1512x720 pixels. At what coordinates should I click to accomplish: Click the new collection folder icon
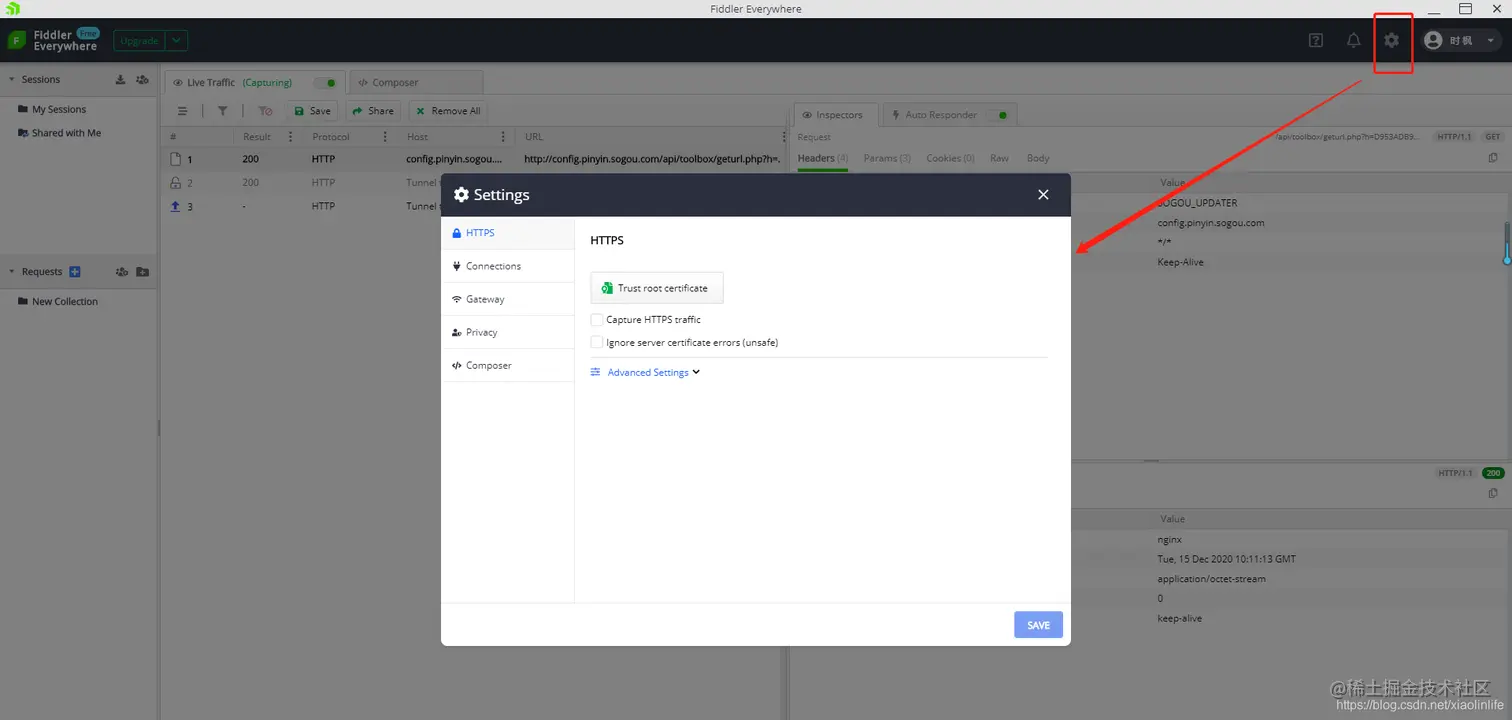(143, 272)
